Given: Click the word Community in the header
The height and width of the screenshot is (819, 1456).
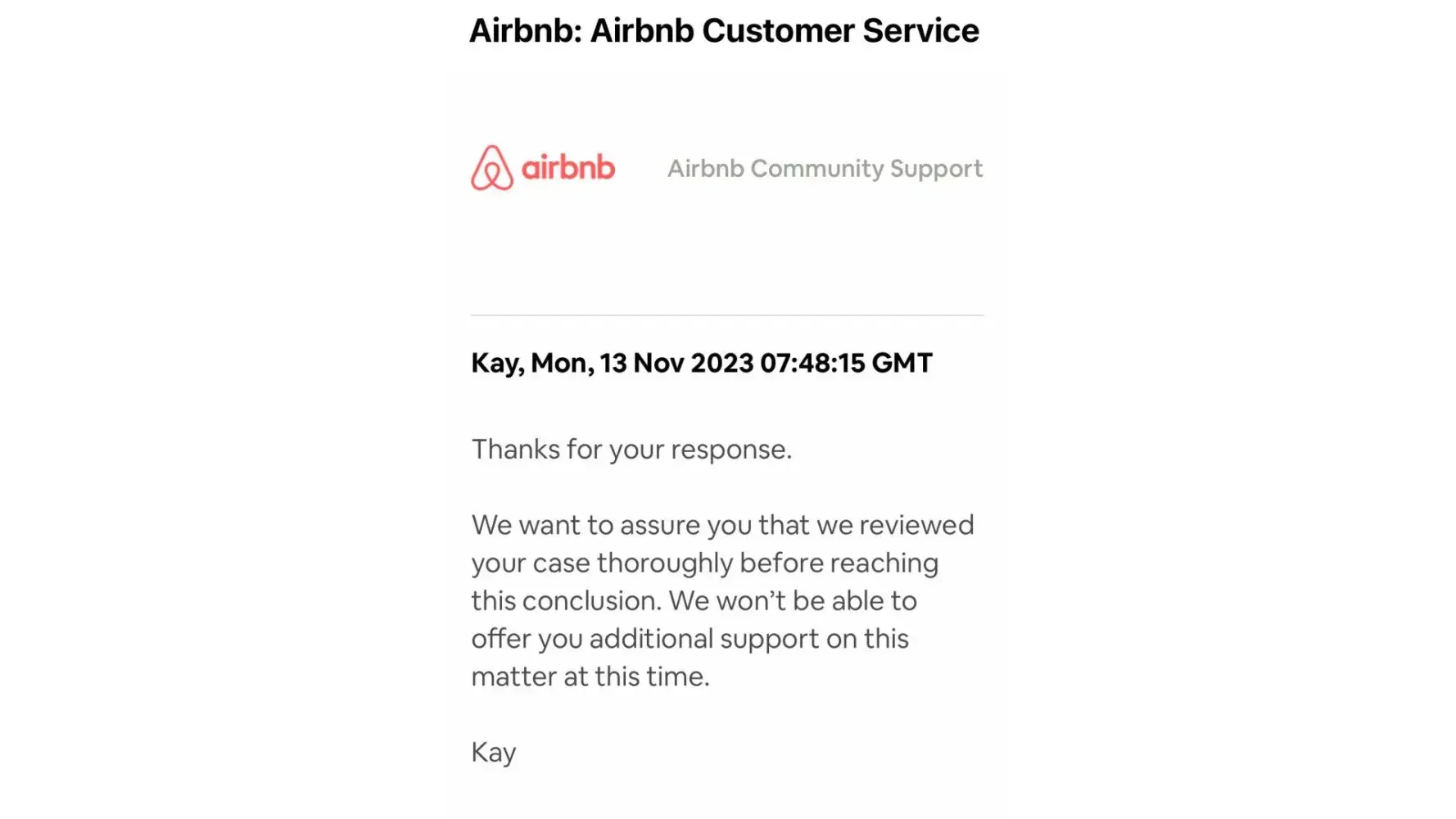Looking at the screenshot, I should [816, 169].
